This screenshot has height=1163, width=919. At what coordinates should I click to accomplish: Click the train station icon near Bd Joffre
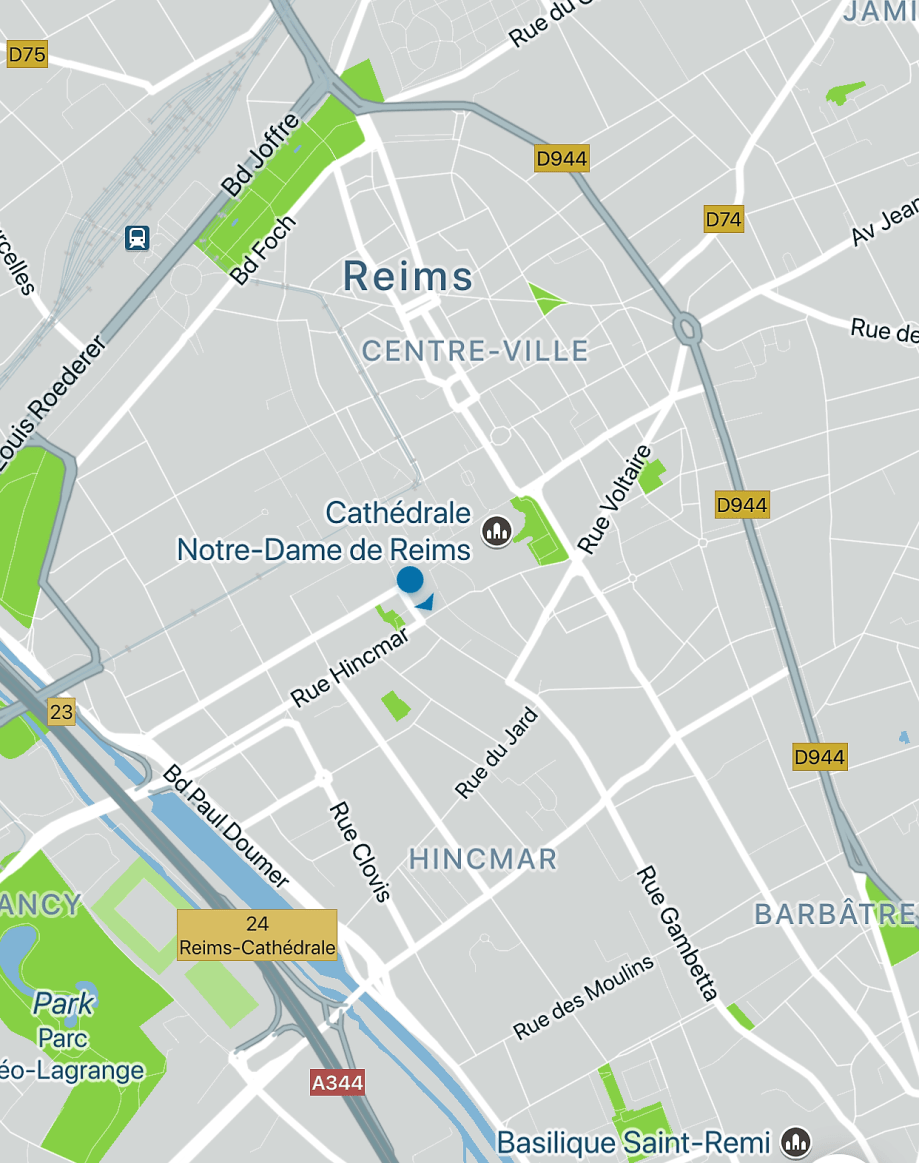coord(137,238)
